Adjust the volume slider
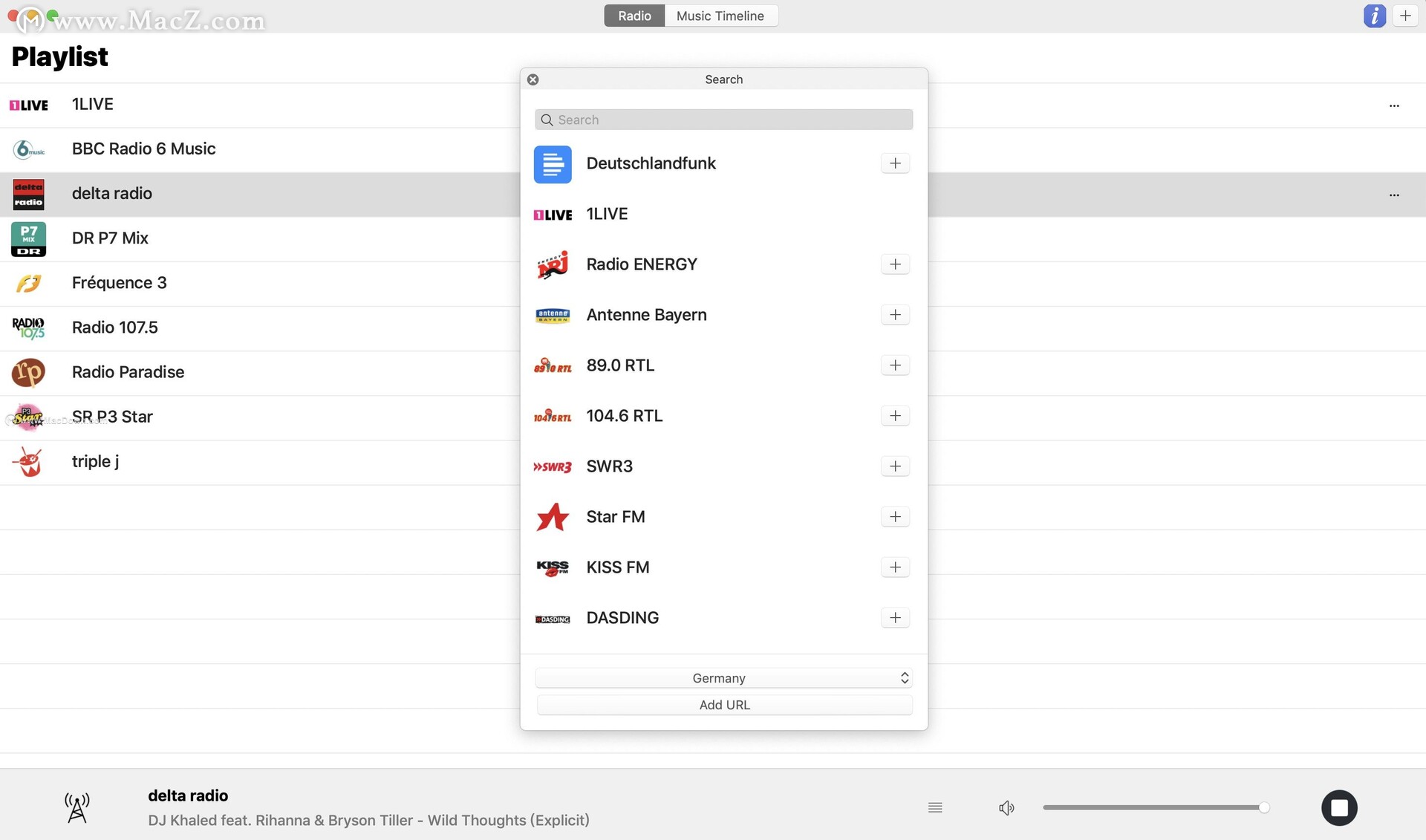The height and width of the screenshot is (840, 1426). [x=1155, y=807]
